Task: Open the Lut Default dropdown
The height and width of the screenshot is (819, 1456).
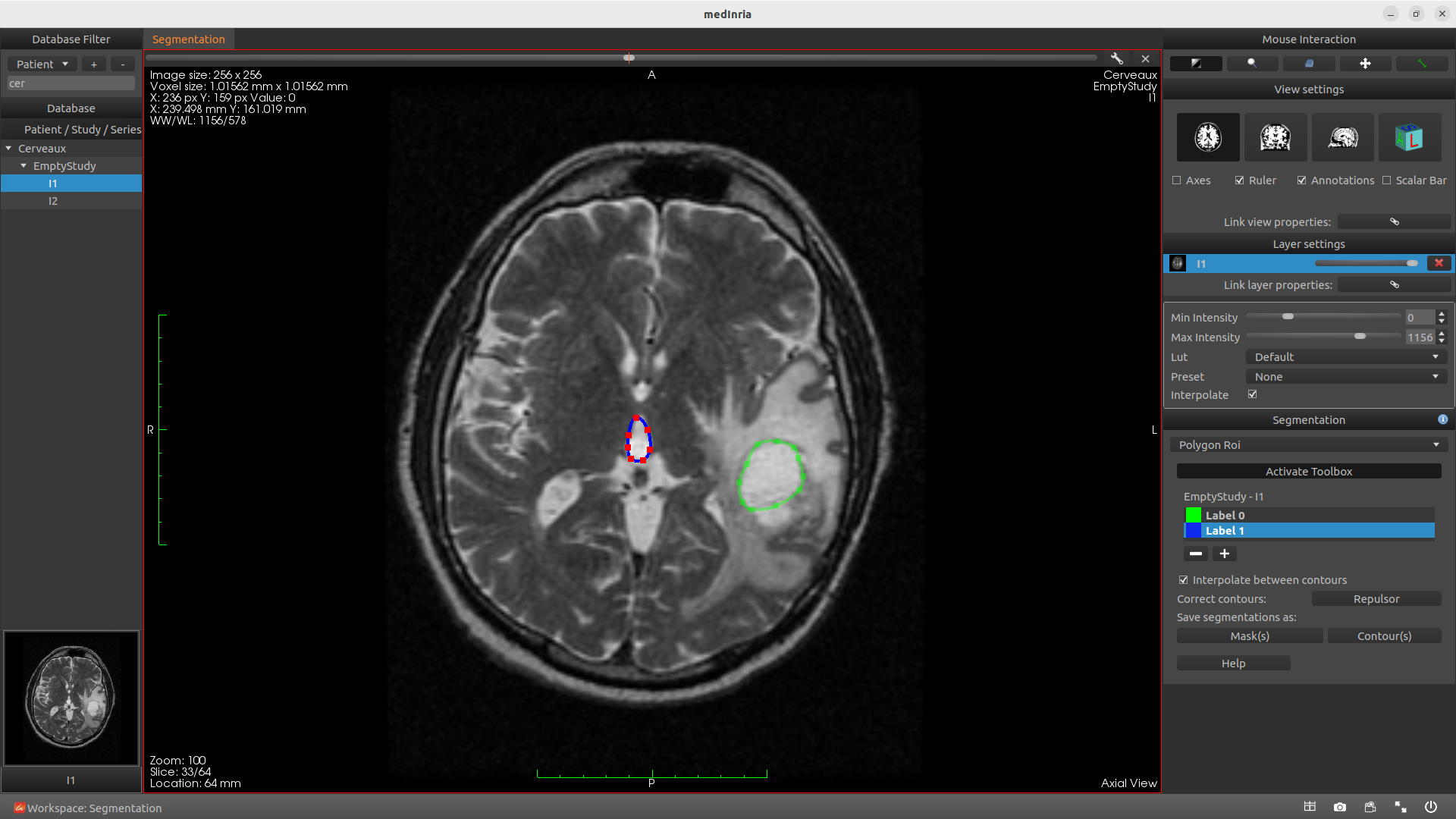Action: 1347,357
